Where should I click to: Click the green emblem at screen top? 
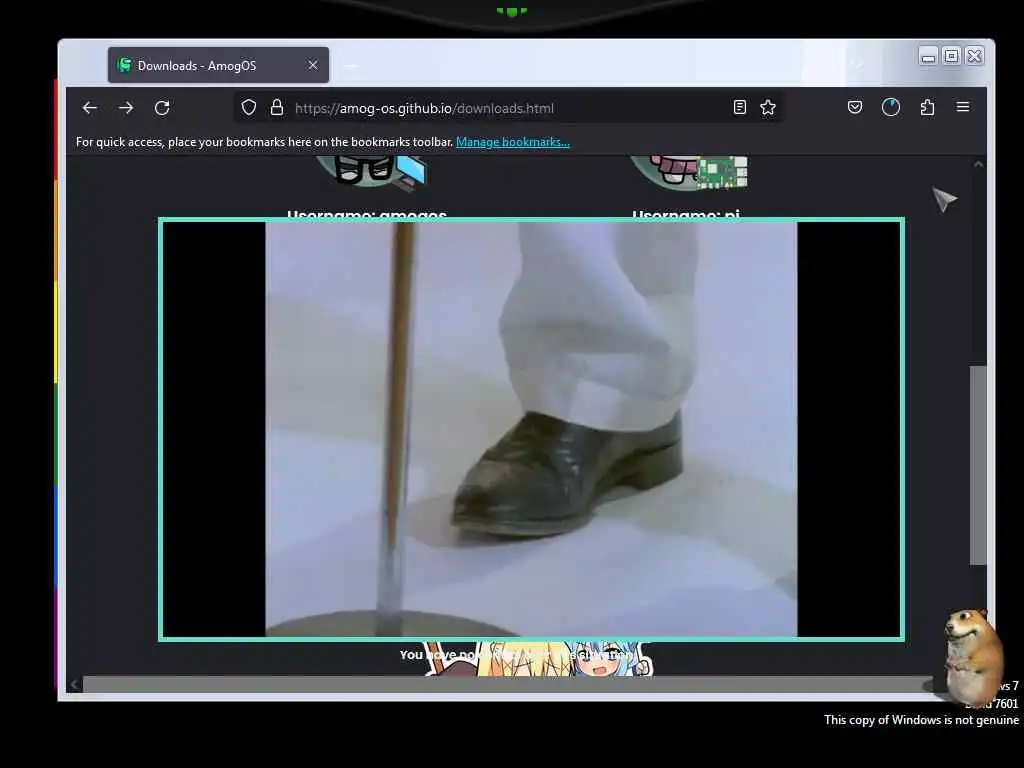(511, 11)
